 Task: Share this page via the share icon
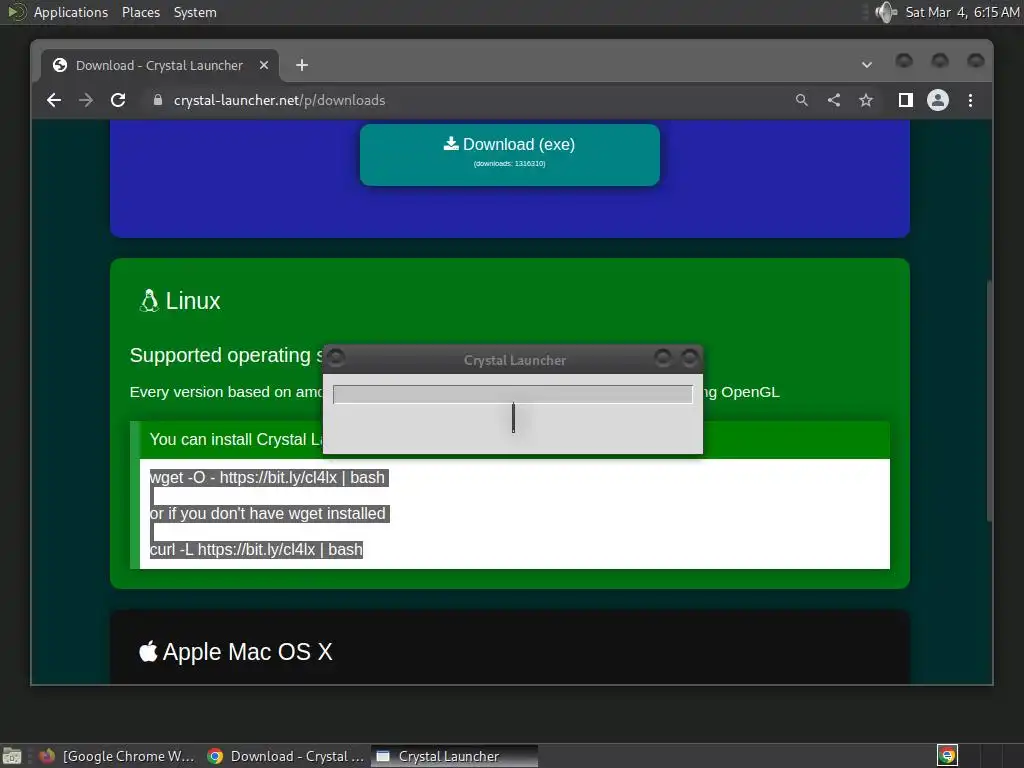pyautogui.click(x=834, y=100)
